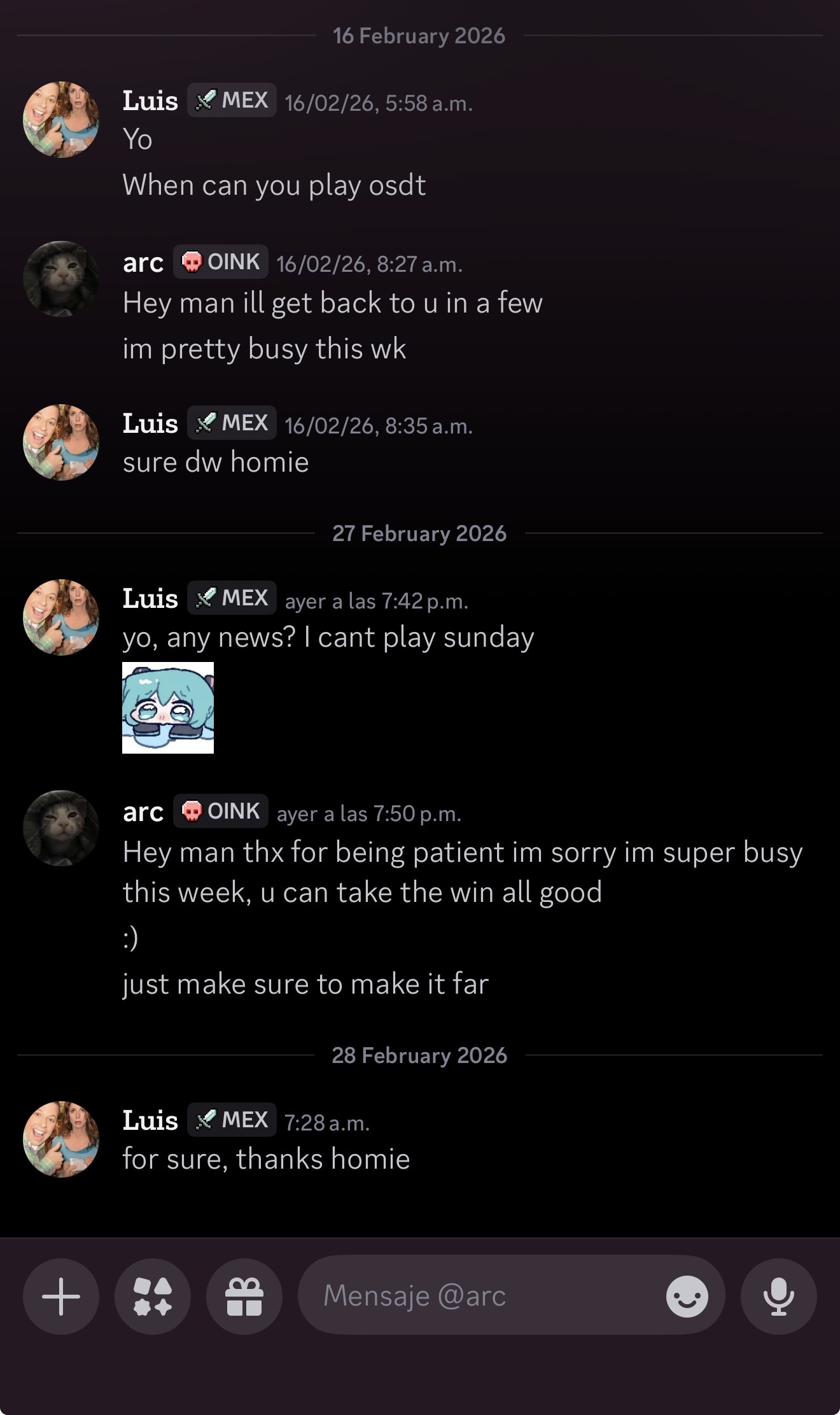
Task: Click the MEX tag on the 5:58 a.m. message
Action: (232, 101)
